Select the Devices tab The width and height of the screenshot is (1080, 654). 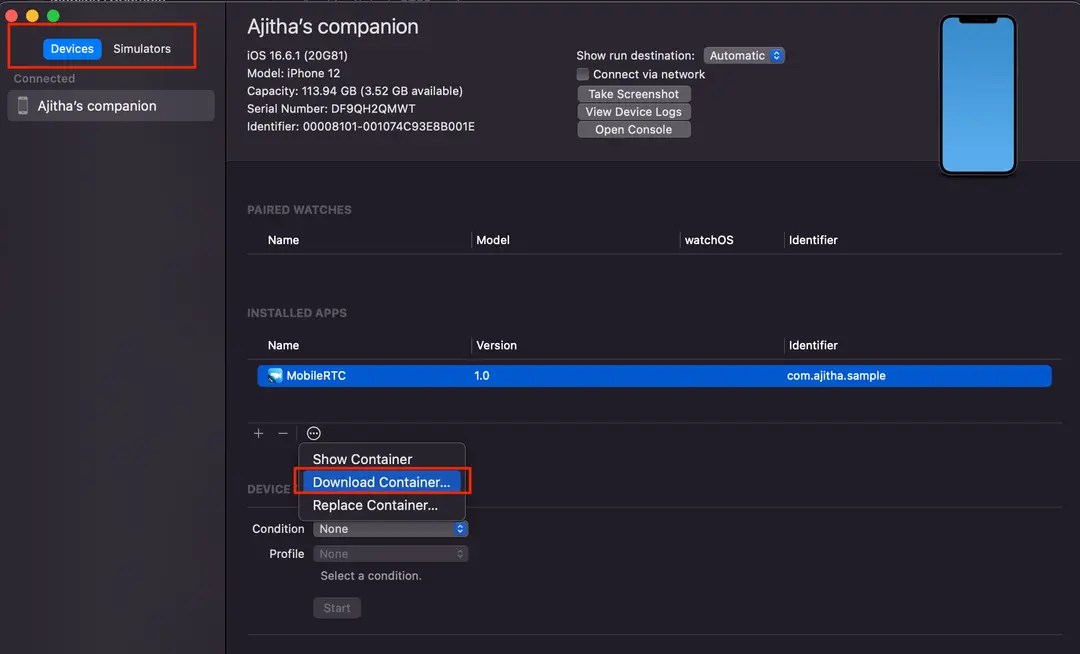click(71, 47)
